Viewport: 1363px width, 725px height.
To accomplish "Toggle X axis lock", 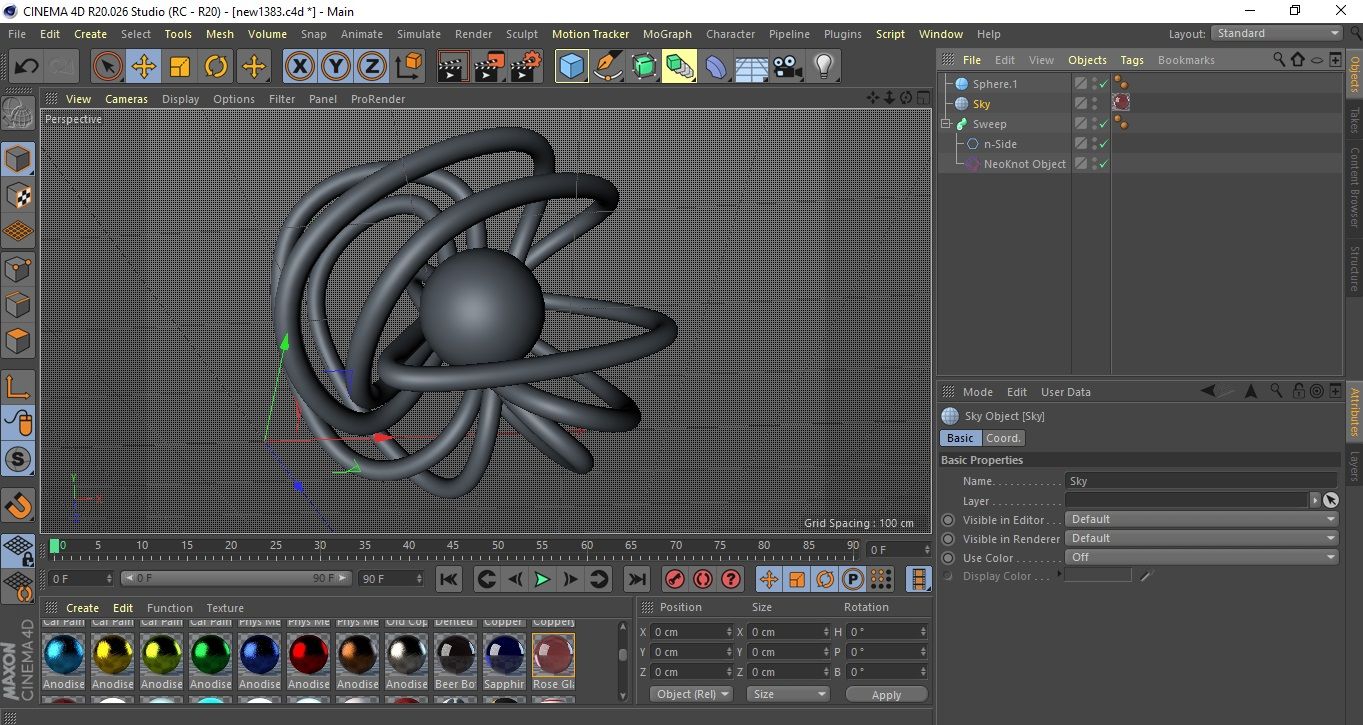I will (299, 67).
